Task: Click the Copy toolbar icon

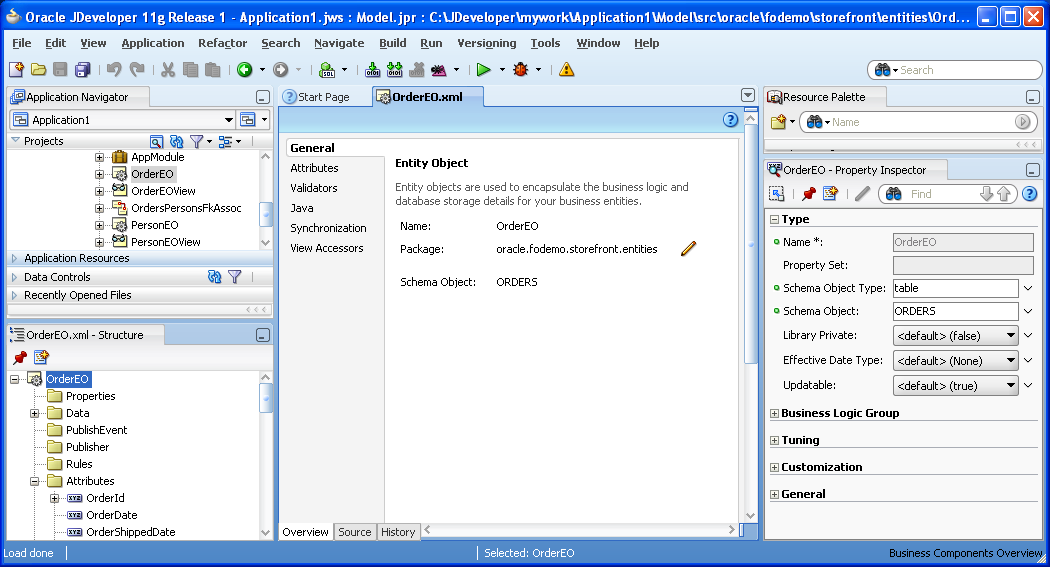Action: pyautogui.click(x=190, y=70)
